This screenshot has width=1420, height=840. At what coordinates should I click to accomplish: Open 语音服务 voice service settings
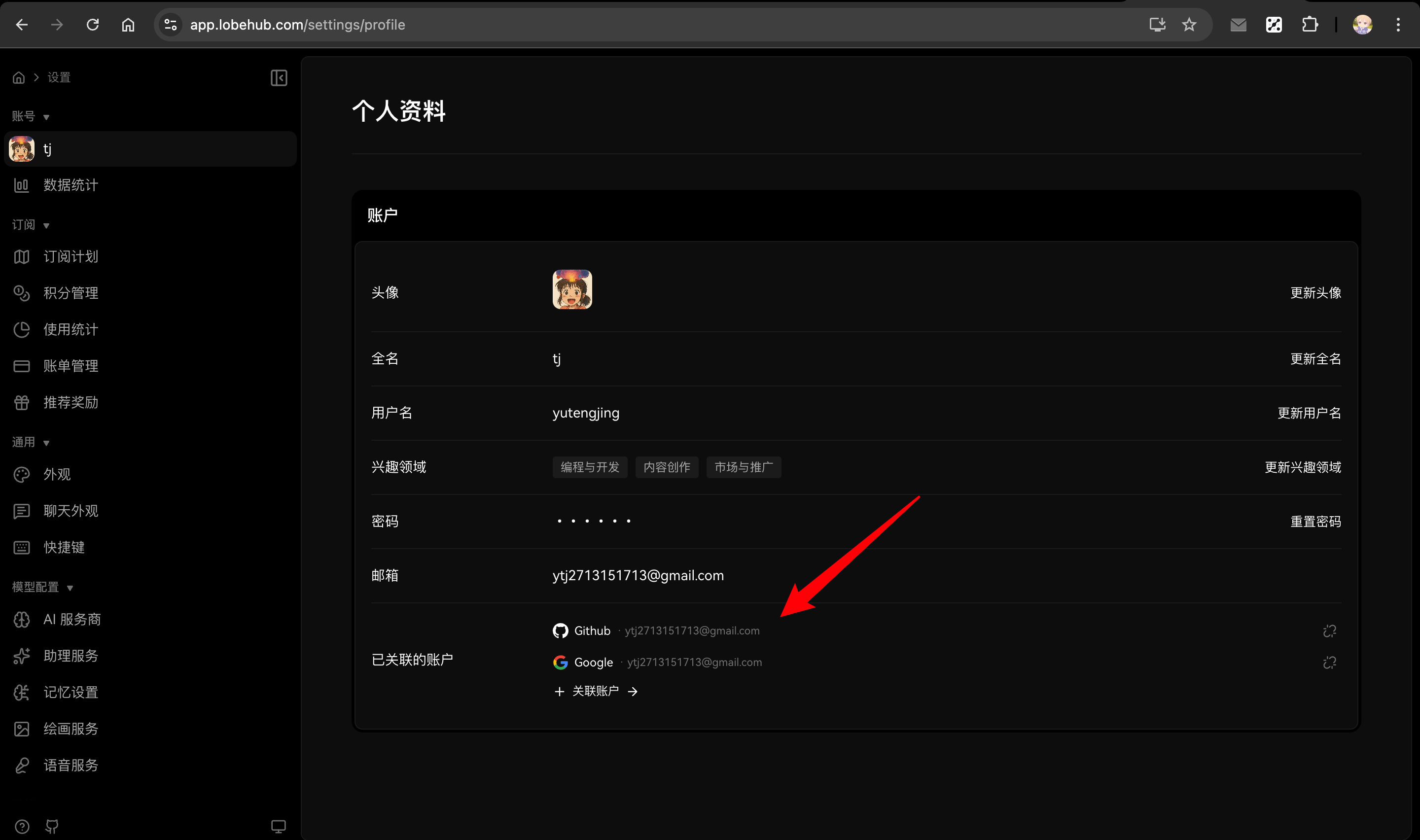point(71,765)
